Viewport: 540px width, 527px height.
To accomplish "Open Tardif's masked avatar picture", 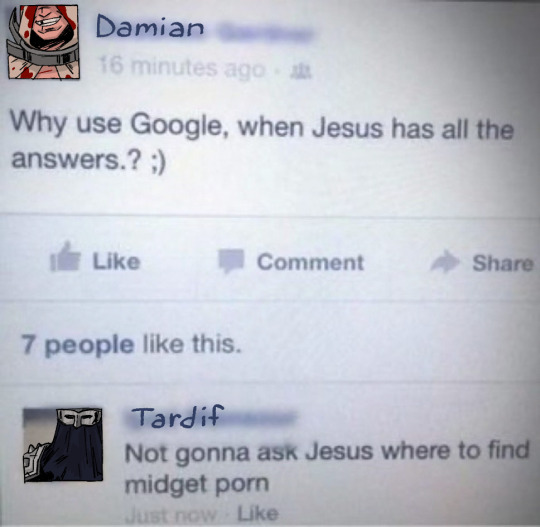I will pyautogui.click(x=63, y=445).
